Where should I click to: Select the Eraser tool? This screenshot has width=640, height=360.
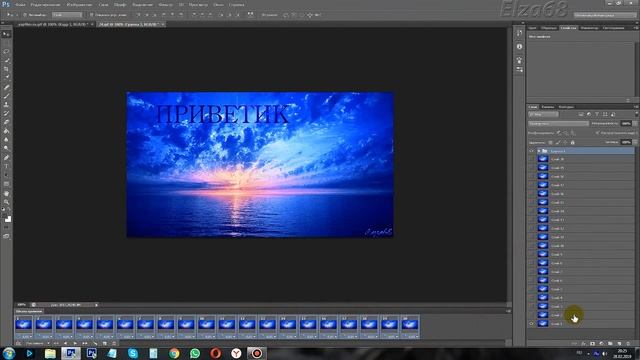[x=7, y=122]
